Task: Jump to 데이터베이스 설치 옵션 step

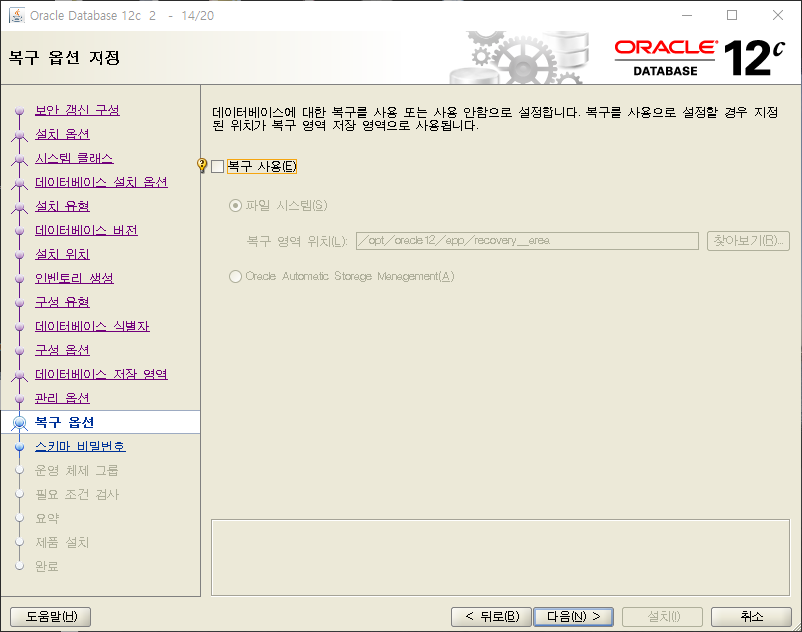Action: click(x=101, y=182)
